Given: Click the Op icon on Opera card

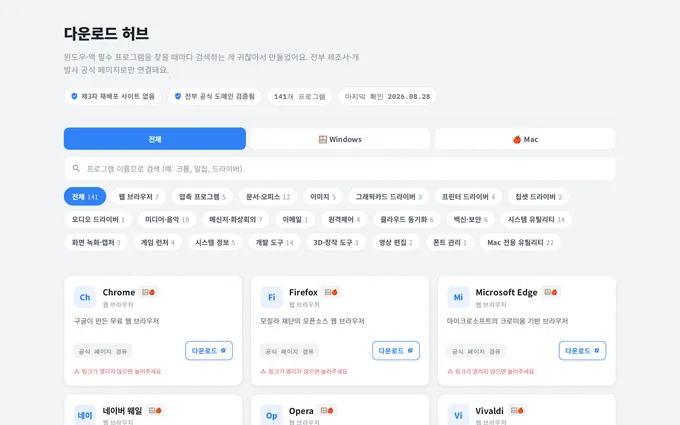Looking at the screenshot, I should click(x=271, y=415).
